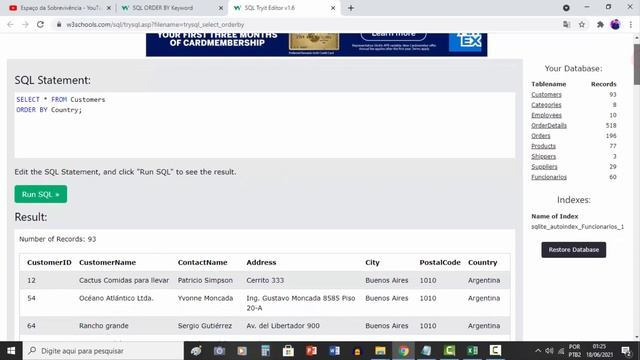Screen dimensions: 640x360
Task: Switch to the SQL ORDER BY Keyword tab
Action: click(171, 8)
